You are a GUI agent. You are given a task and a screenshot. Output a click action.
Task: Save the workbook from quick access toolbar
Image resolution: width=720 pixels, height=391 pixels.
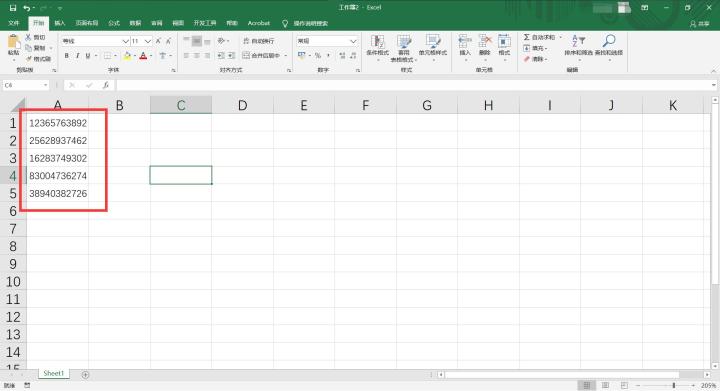(13, 8)
